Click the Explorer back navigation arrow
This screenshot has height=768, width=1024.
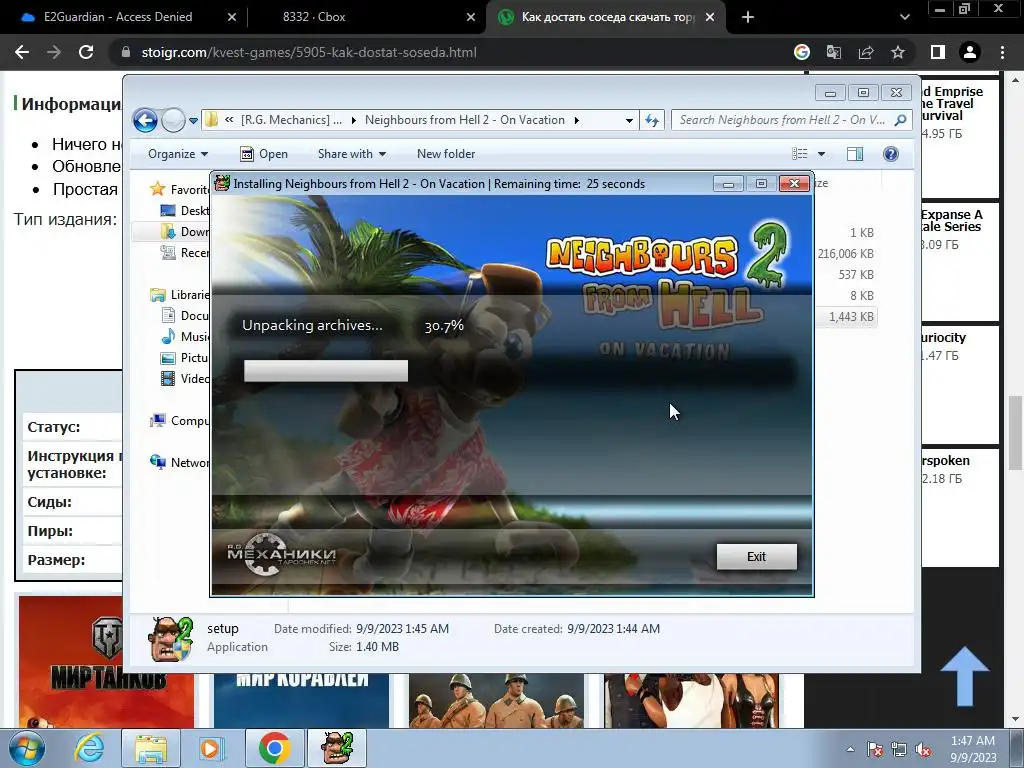pos(145,120)
